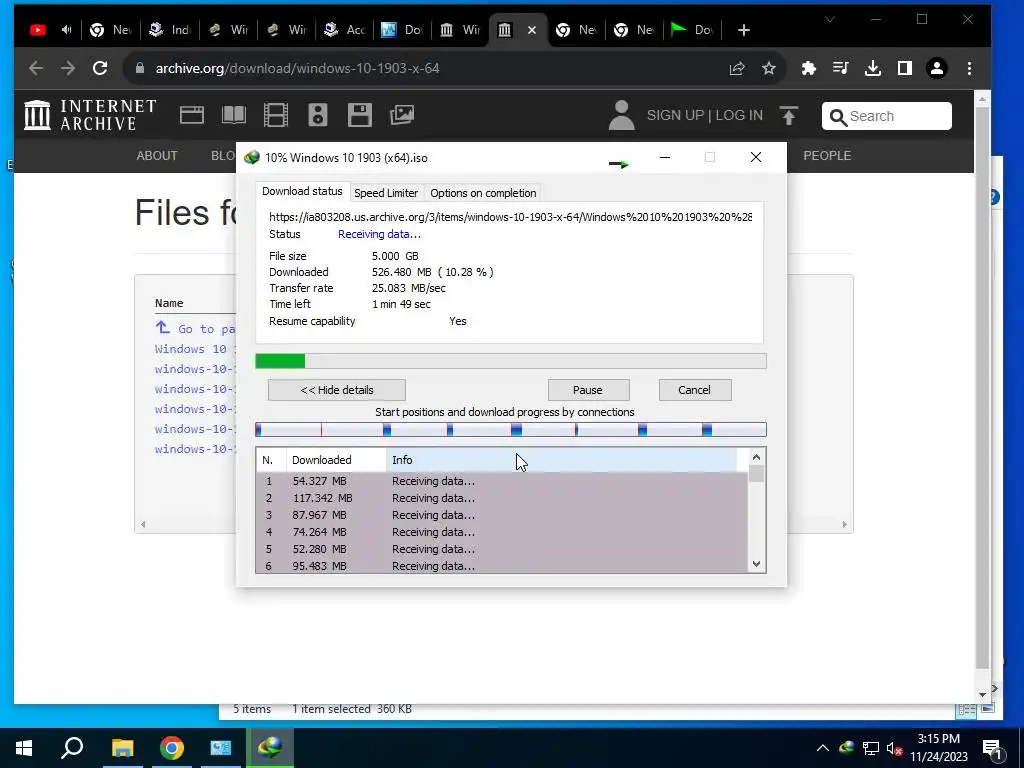The image size is (1024, 768).
Task: Close the active archive.org browser tab
Action: 532,30
